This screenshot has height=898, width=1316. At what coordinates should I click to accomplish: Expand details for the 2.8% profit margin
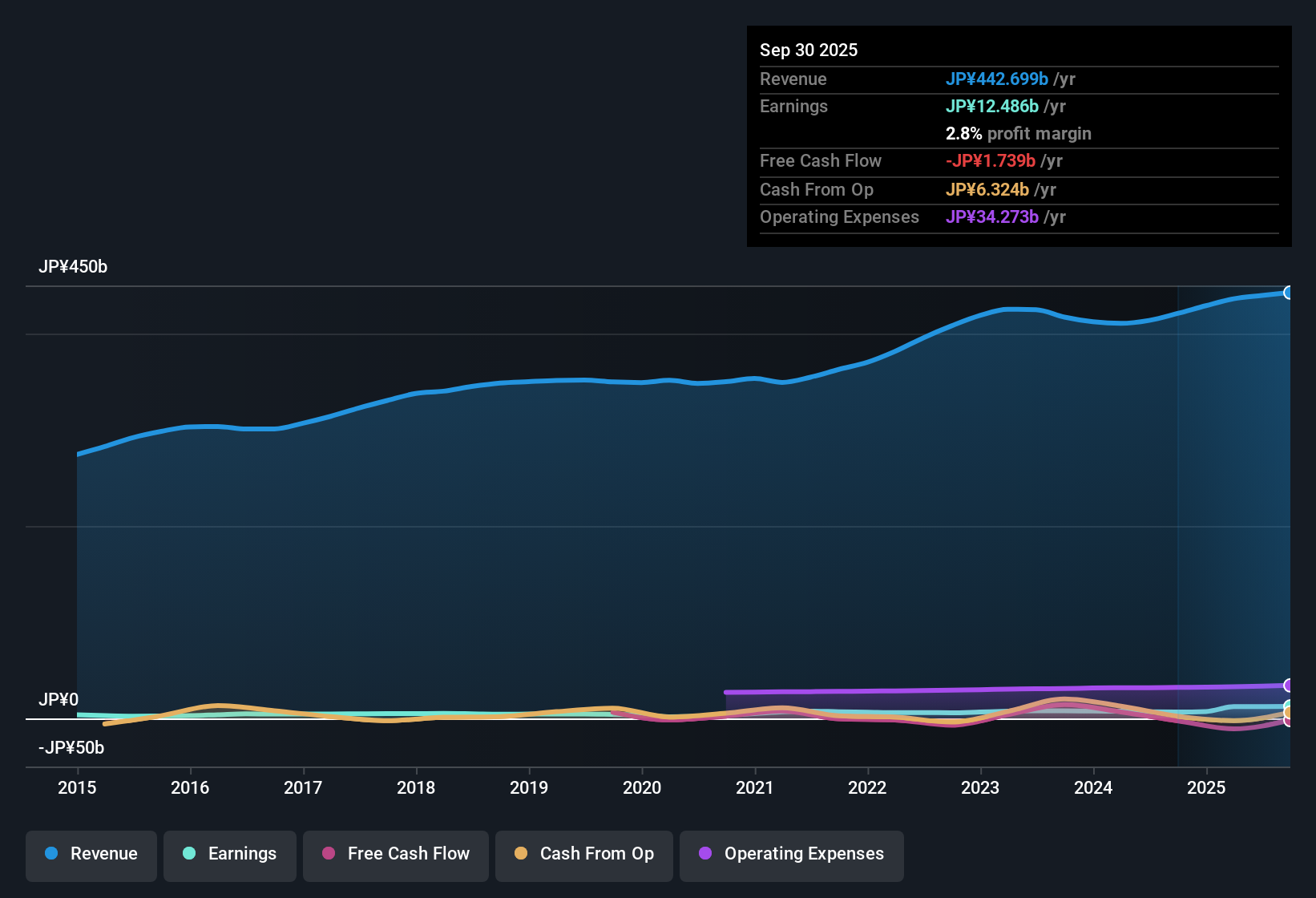click(x=1019, y=134)
